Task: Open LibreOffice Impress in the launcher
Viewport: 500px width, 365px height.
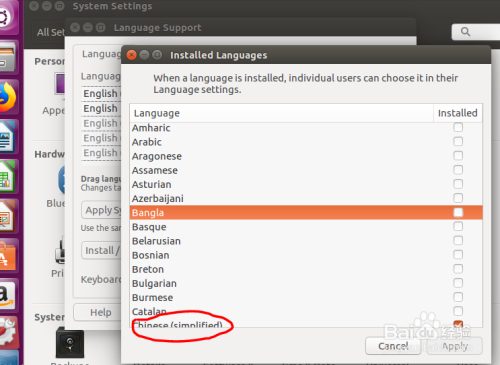Action: [x=7, y=217]
